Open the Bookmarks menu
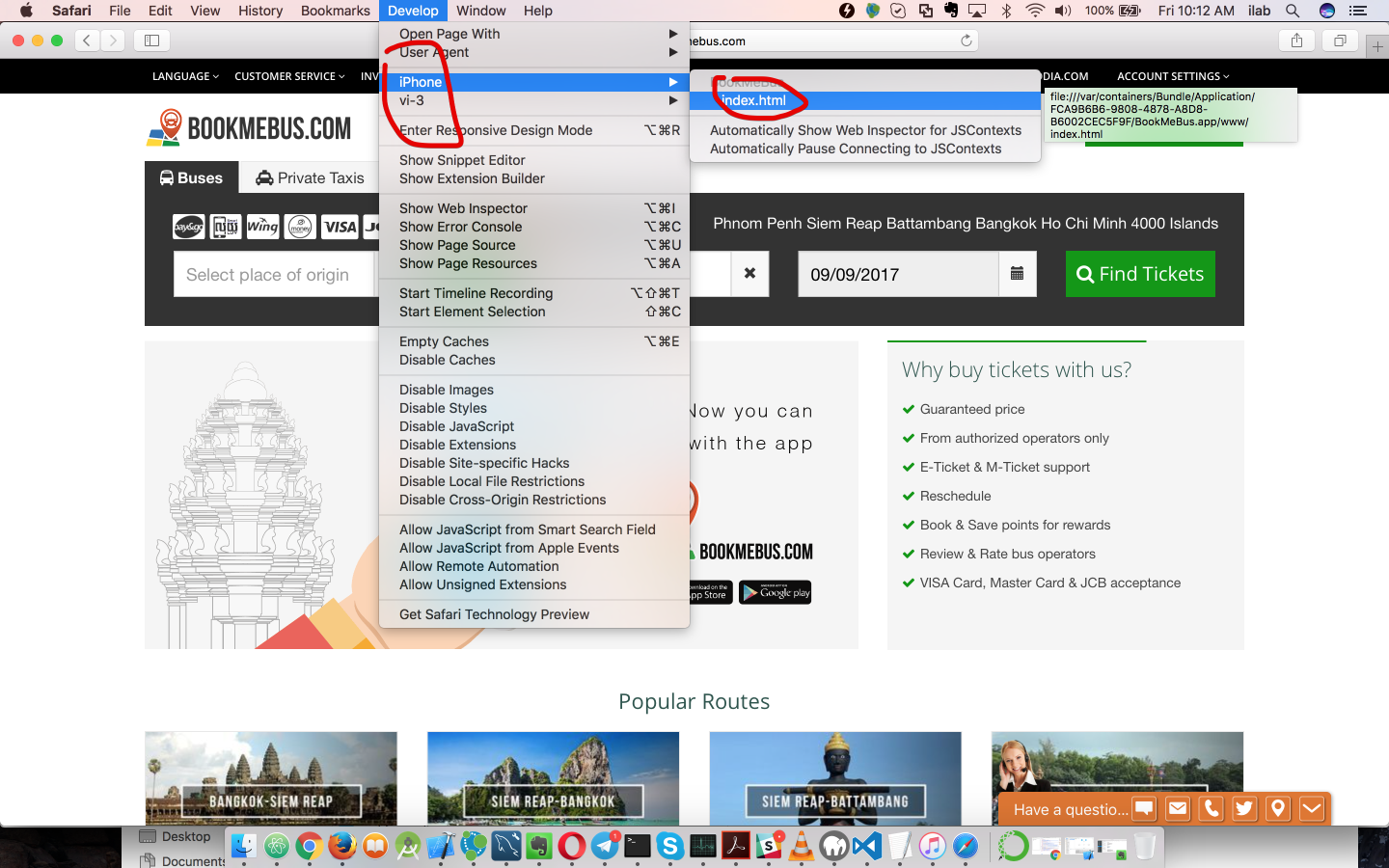Viewport: 1389px width, 868px height. coord(335,11)
